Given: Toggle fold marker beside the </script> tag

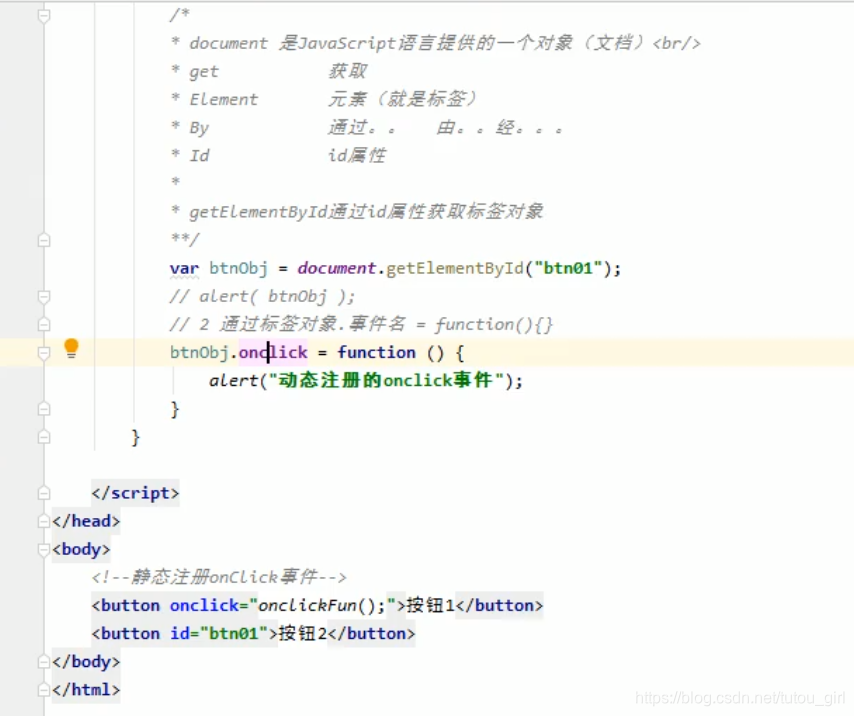Looking at the screenshot, I should (x=44, y=493).
